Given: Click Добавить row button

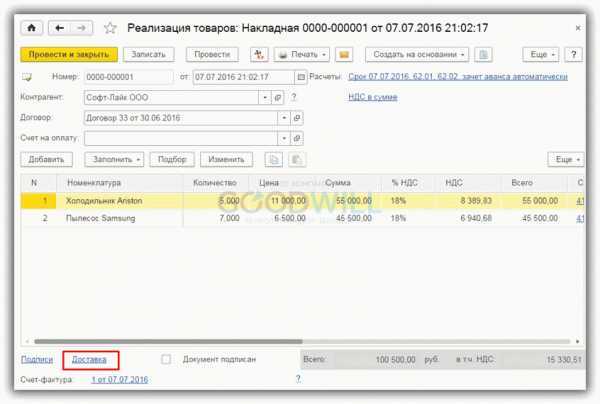Looking at the screenshot, I should pyautogui.click(x=46, y=160).
